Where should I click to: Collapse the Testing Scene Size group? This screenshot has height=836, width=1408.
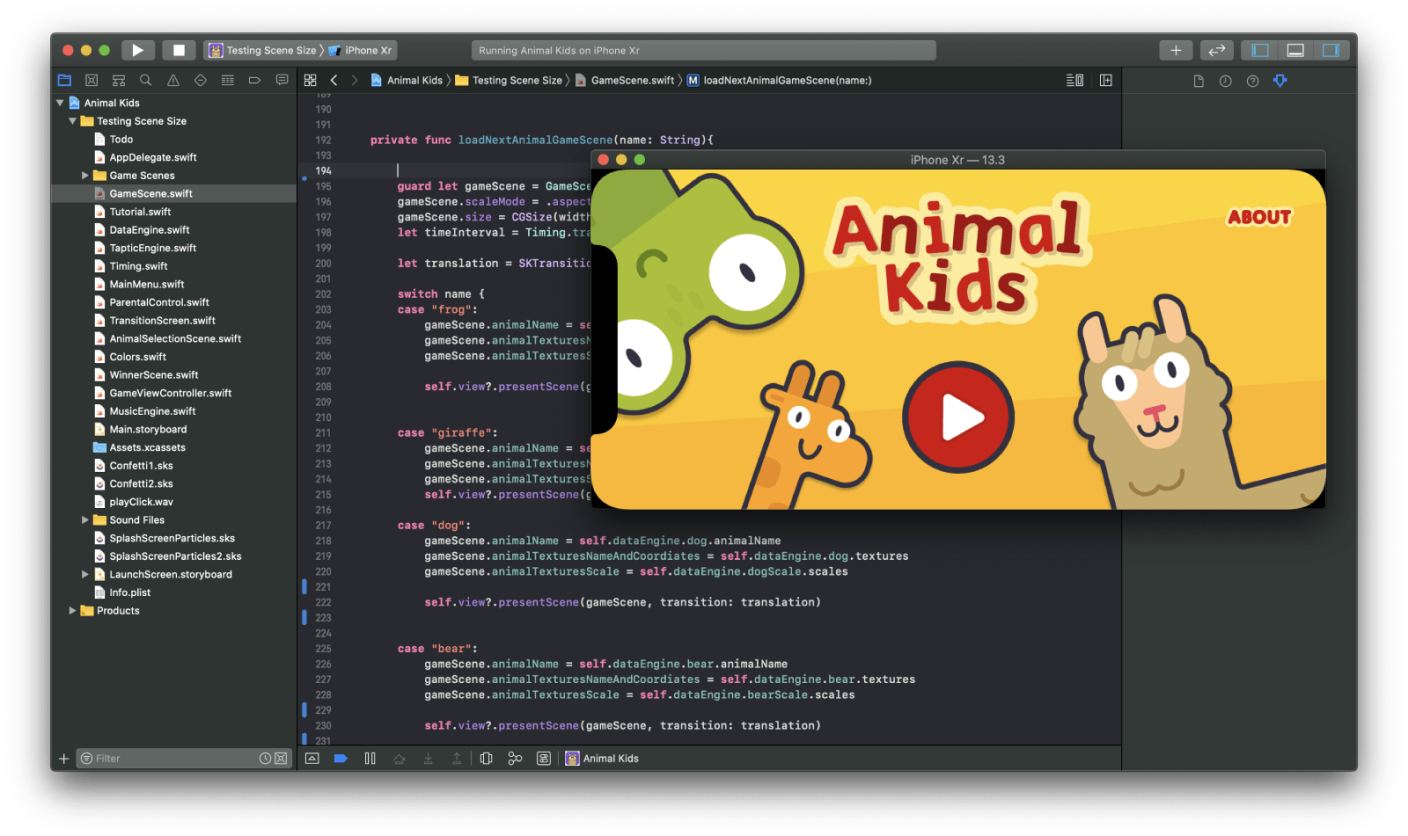click(72, 121)
